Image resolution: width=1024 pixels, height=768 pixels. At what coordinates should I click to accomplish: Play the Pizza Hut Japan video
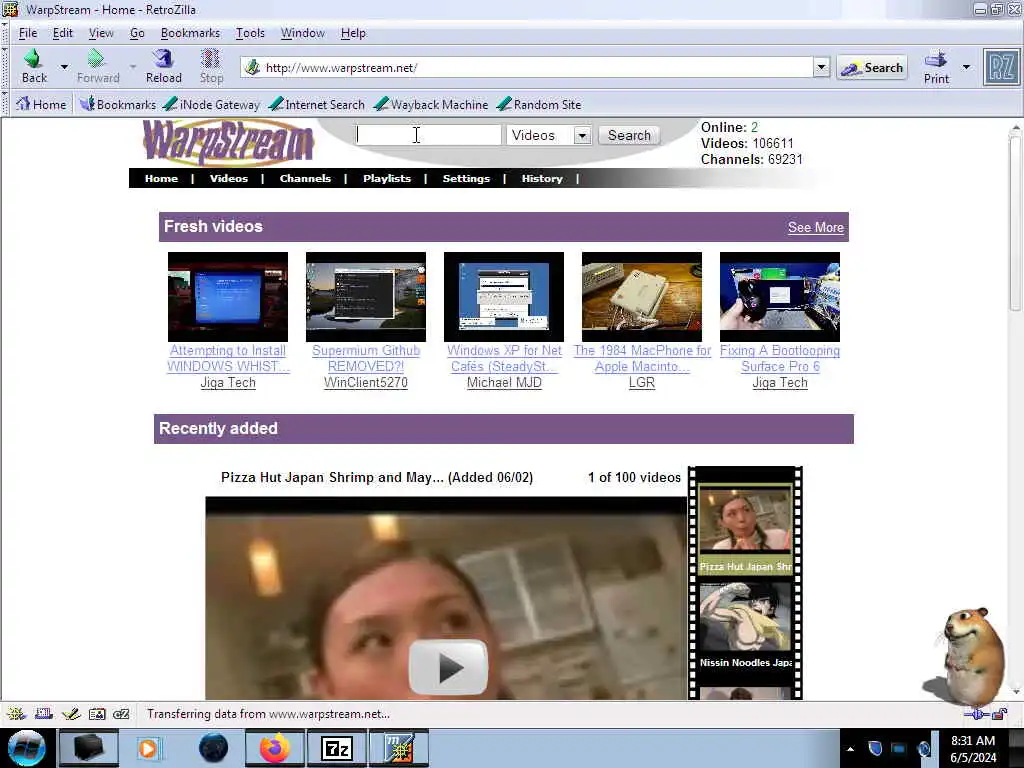pos(448,667)
